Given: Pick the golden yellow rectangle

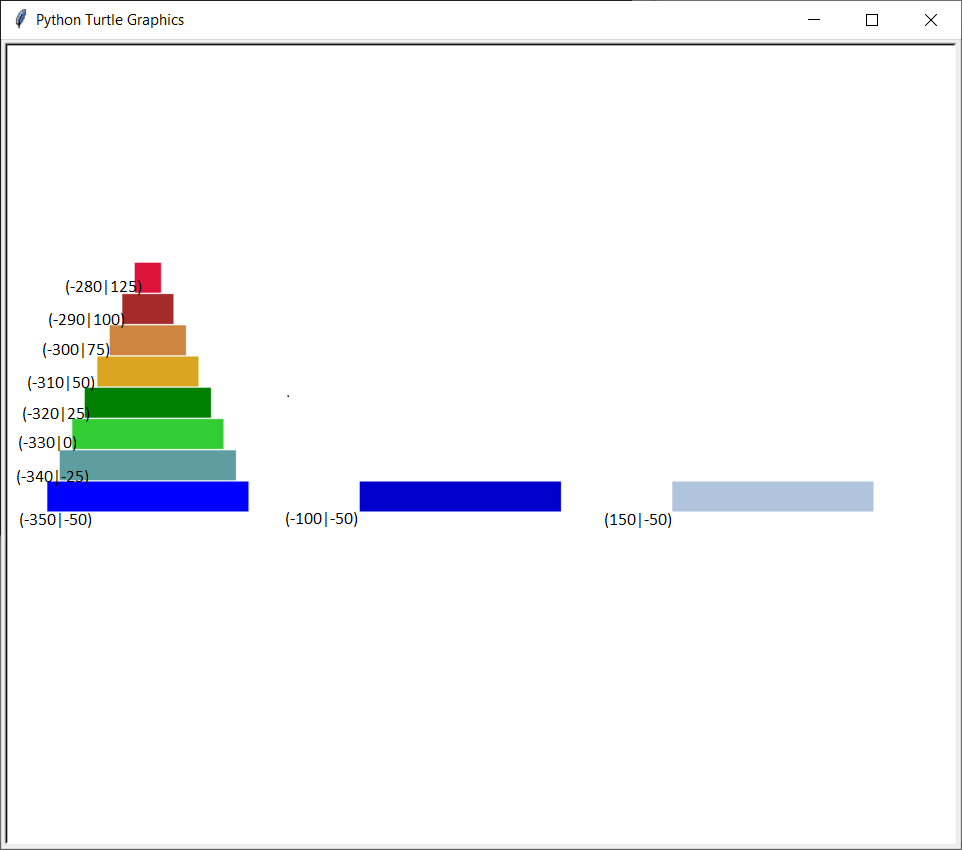Looking at the screenshot, I should (150, 371).
